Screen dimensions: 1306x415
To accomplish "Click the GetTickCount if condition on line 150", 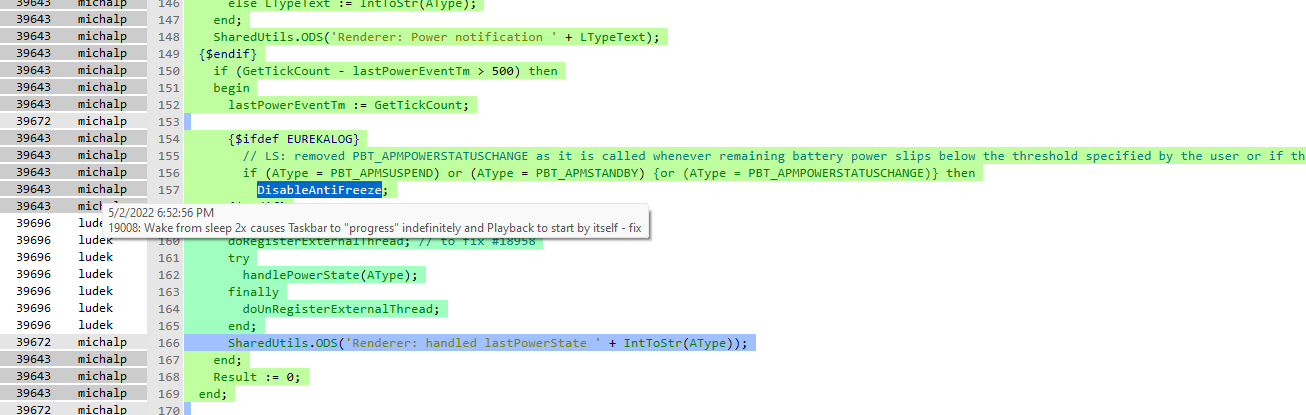I will pos(385,71).
